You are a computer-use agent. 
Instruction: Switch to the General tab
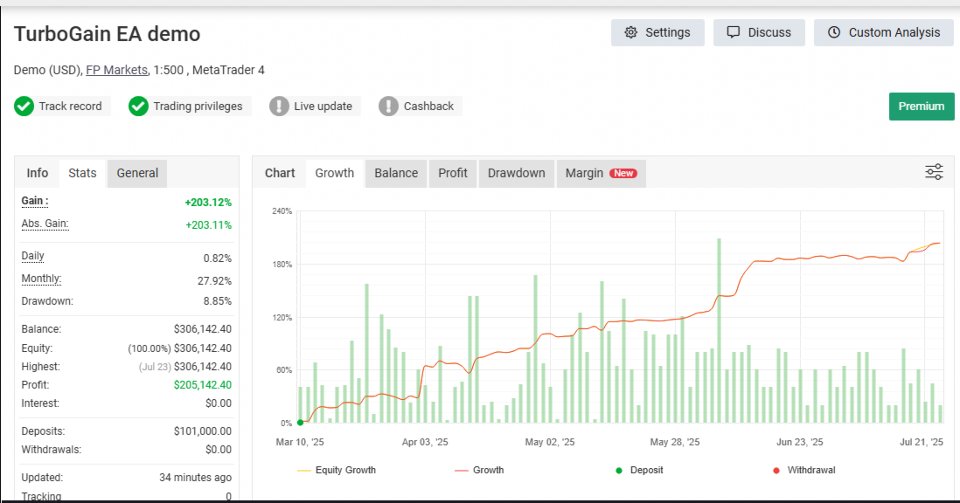point(137,173)
